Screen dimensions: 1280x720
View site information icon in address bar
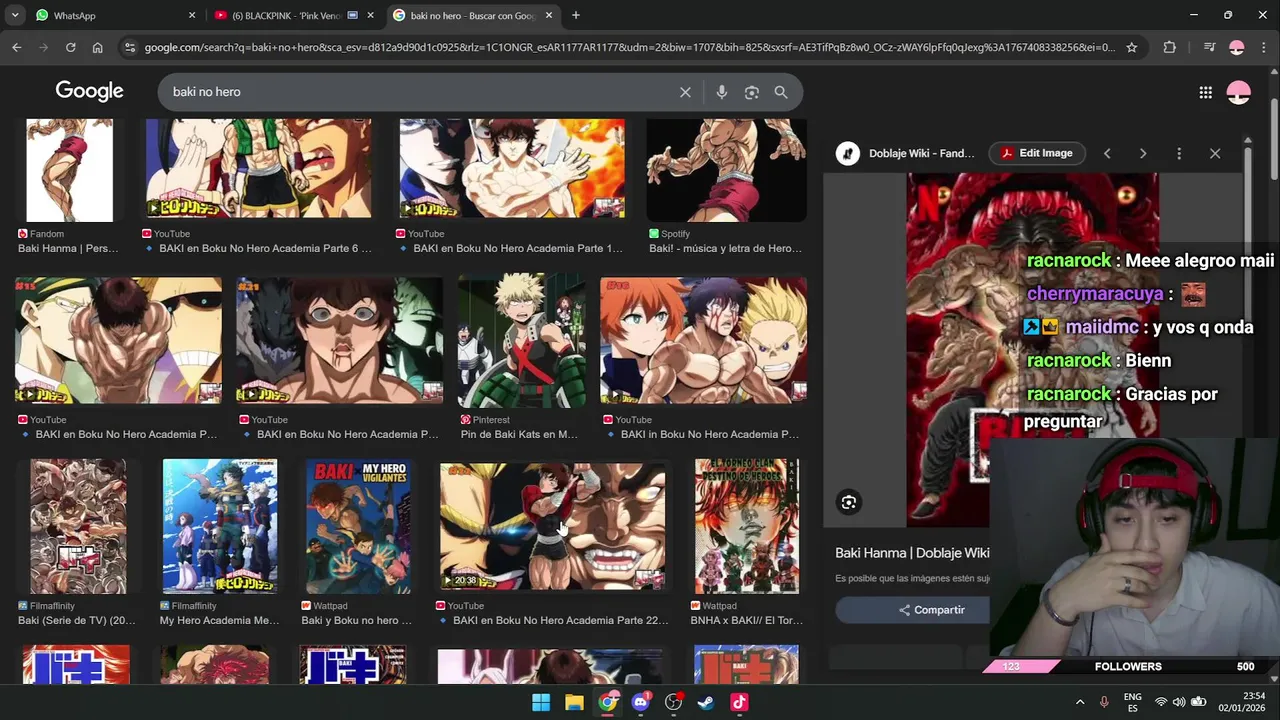click(x=128, y=47)
